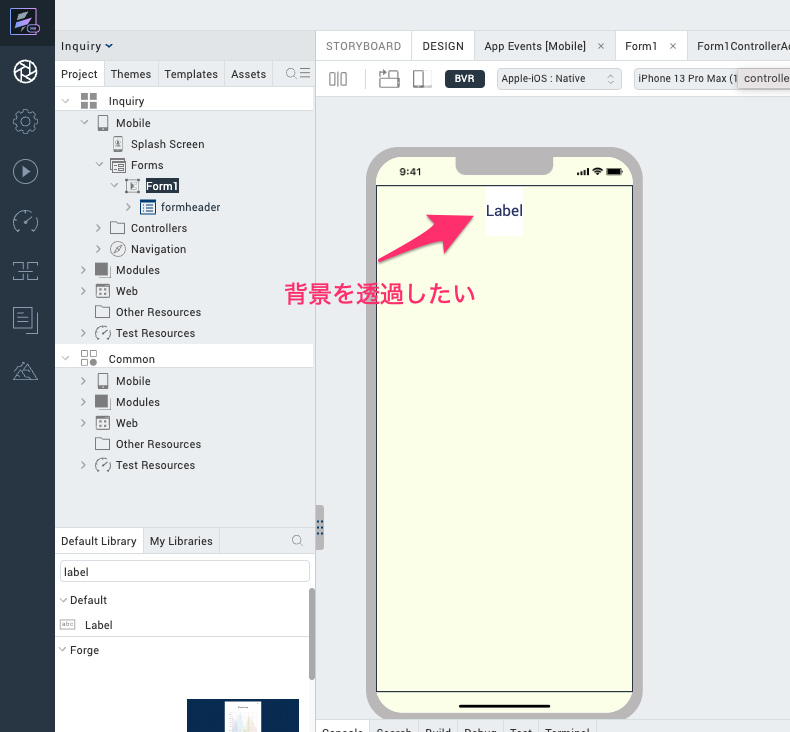Select 'Test Resources' under Common
The width and height of the screenshot is (790, 732).
[x=155, y=465]
